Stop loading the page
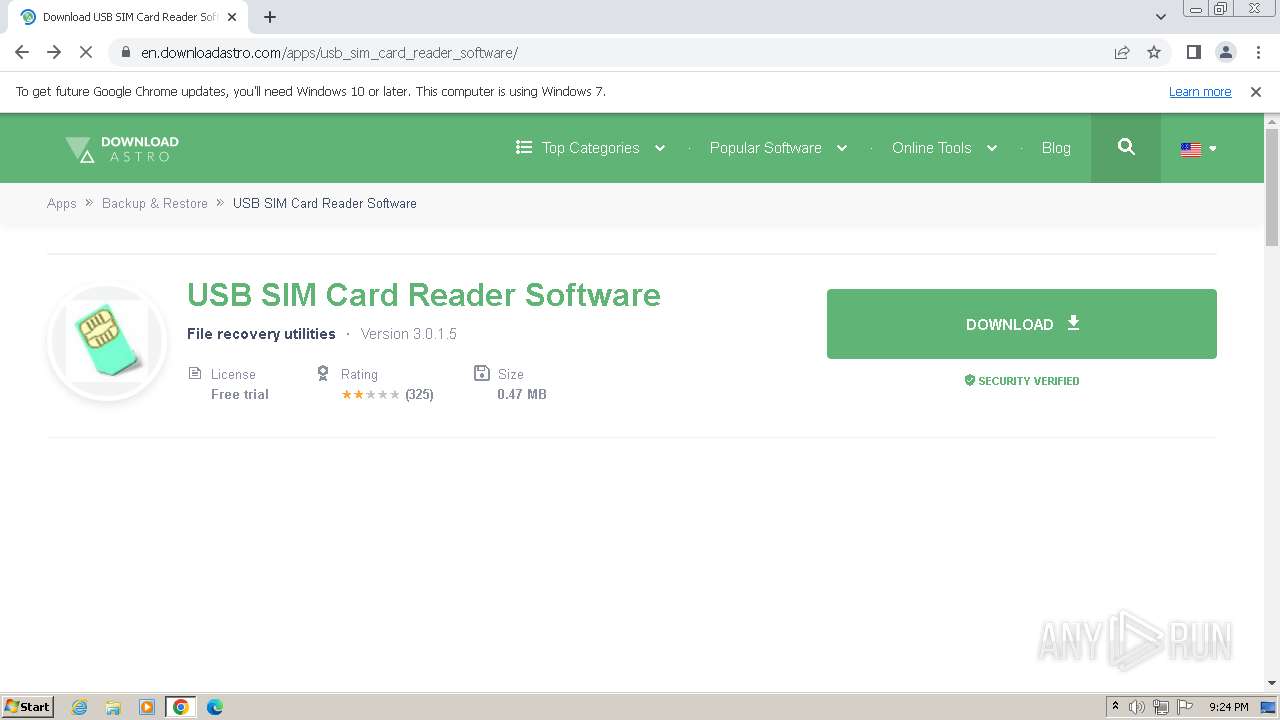Viewport: 1280px width, 720px height. tap(86, 53)
